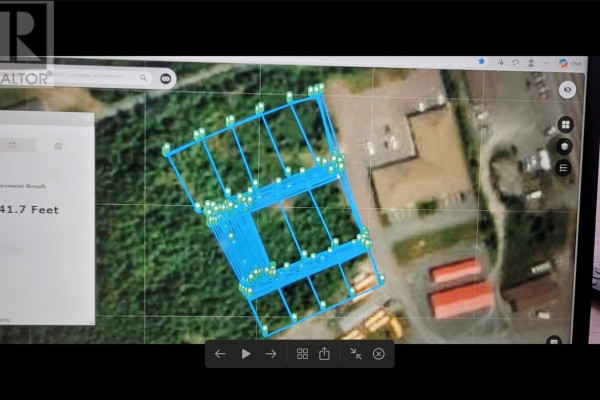
Task: Toggle map visibility with the eye icon
Action: tap(567, 90)
